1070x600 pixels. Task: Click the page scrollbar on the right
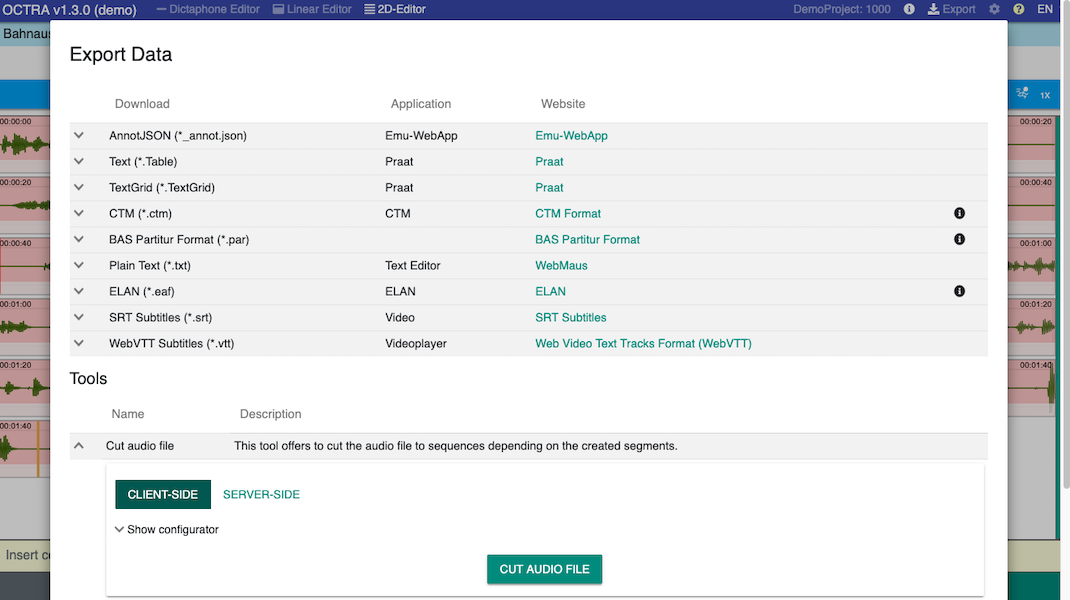[1066, 246]
